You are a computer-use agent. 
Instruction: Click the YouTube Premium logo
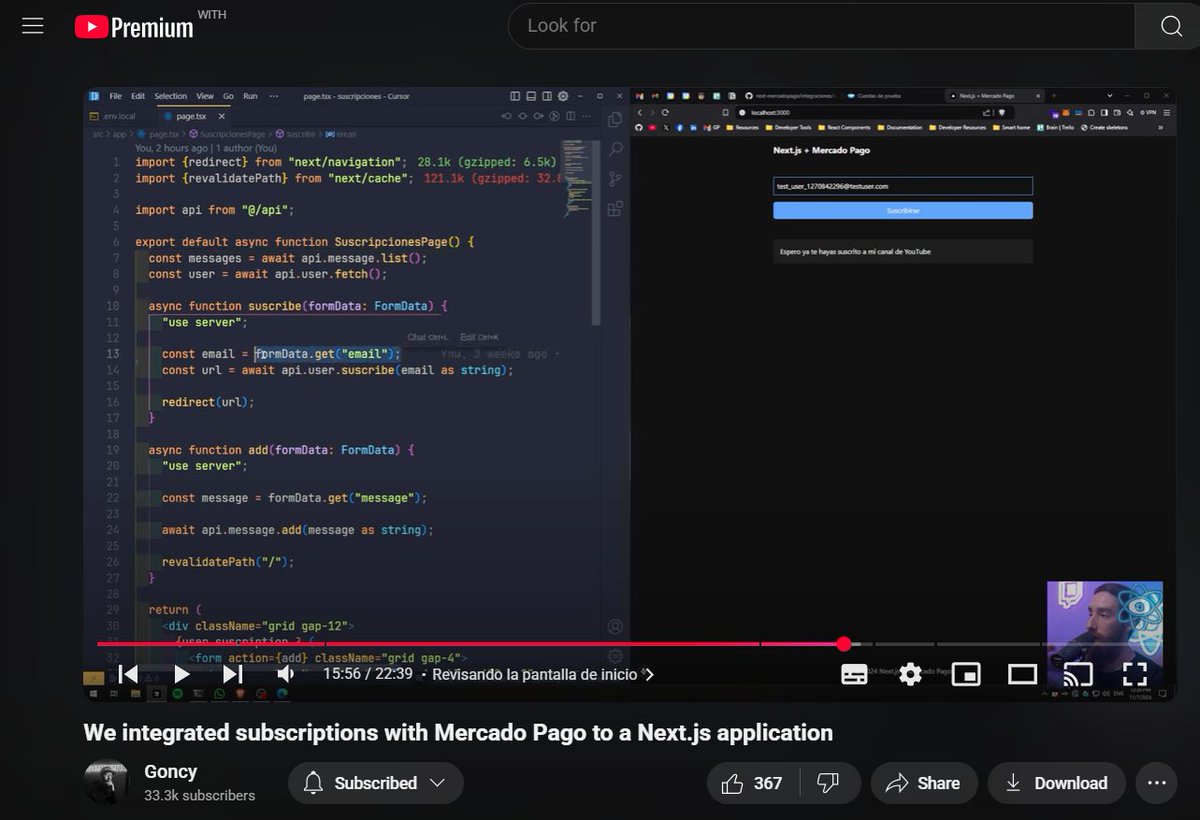133,26
